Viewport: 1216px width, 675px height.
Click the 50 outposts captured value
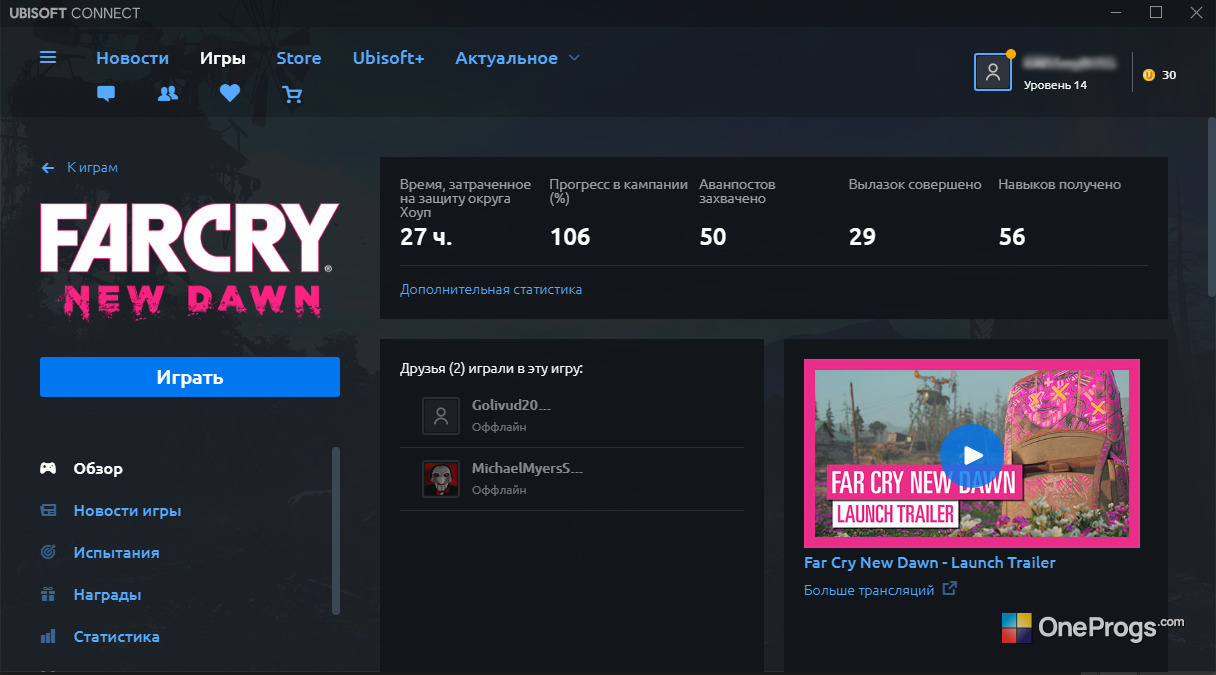(x=713, y=237)
